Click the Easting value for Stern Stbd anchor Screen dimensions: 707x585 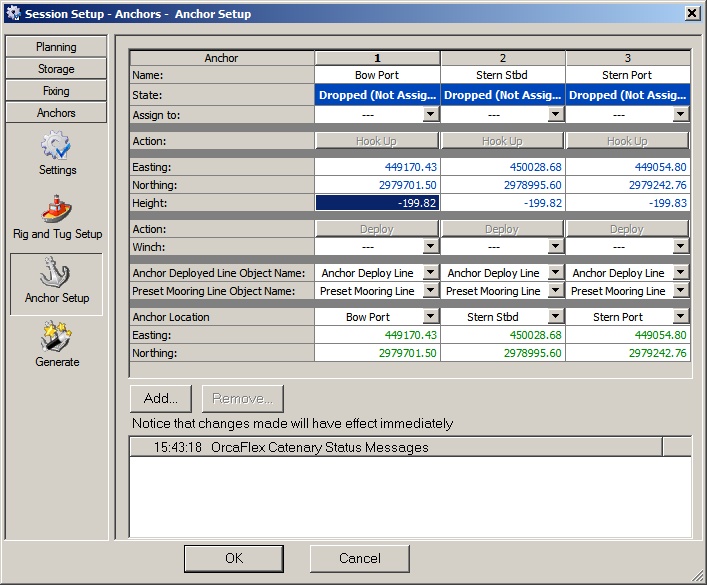(x=502, y=167)
